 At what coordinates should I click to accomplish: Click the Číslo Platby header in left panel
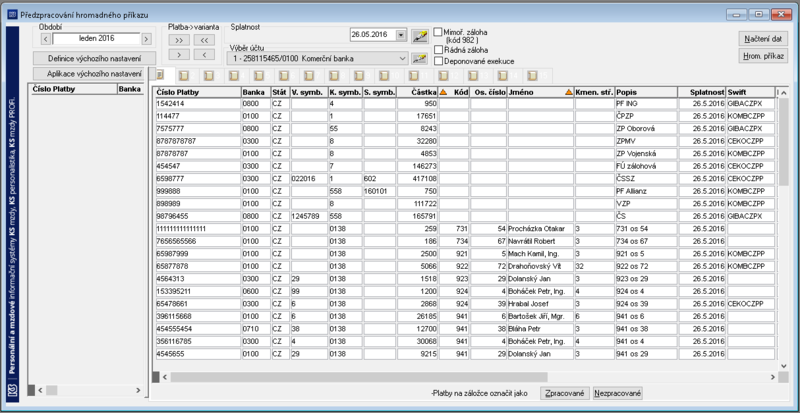click(x=73, y=89)
